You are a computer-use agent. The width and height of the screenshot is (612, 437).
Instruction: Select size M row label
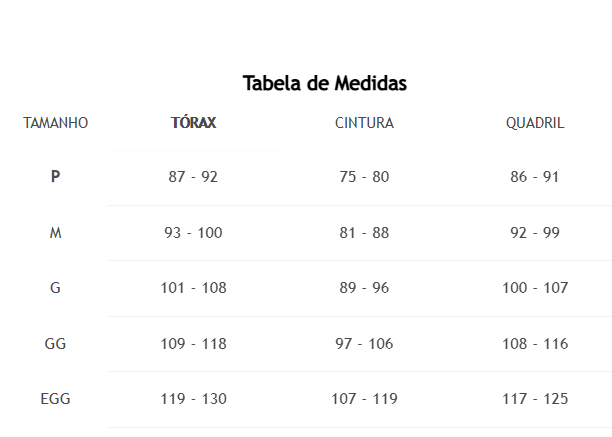(56, 233)
